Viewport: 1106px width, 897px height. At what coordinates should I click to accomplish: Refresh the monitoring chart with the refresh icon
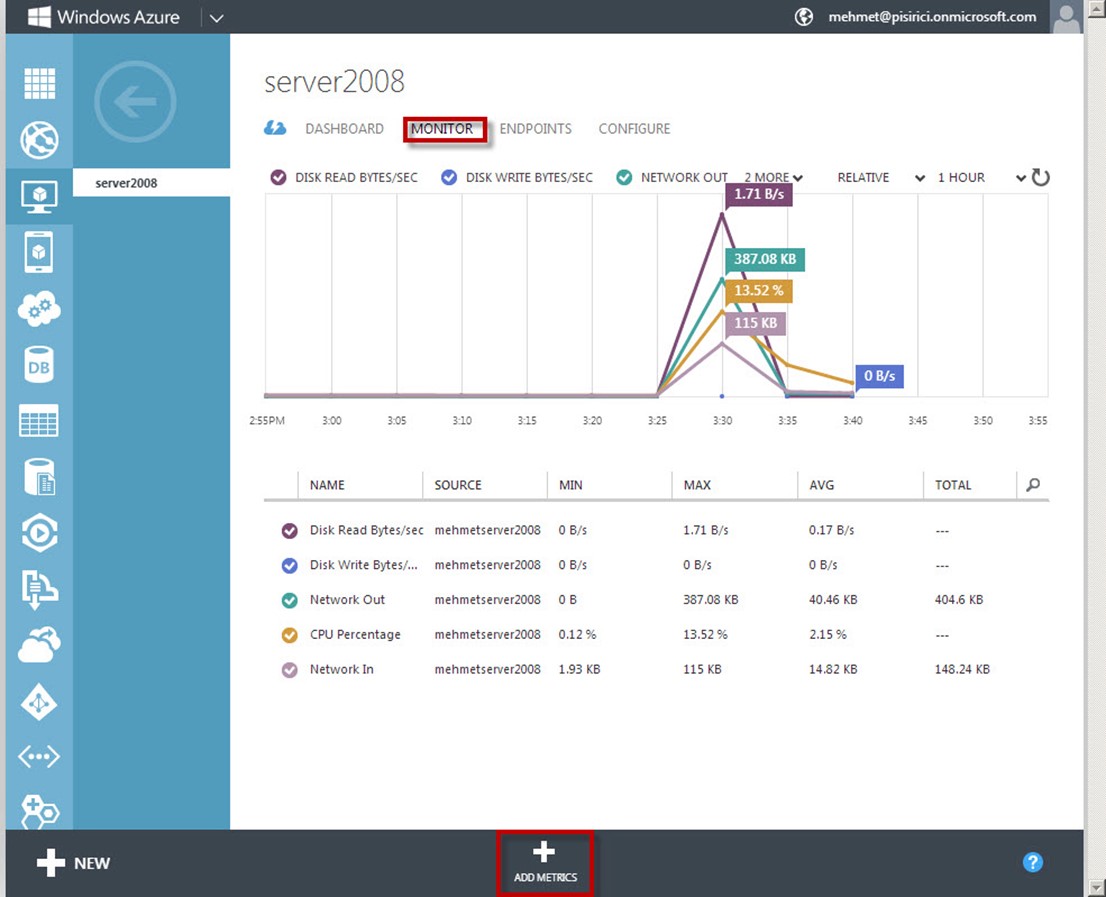click(1041, 178)
